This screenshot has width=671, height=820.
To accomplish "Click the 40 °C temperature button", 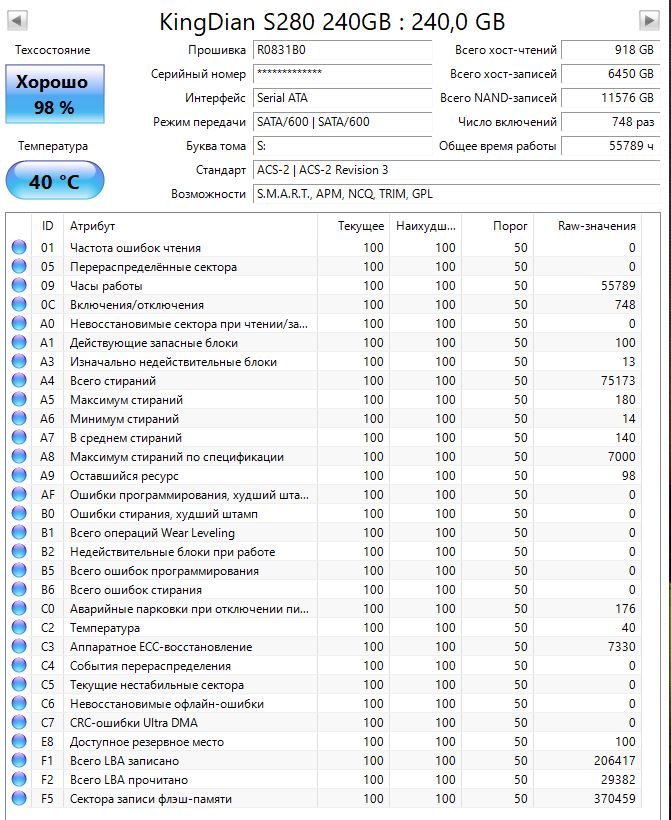I will click(55, 180).
